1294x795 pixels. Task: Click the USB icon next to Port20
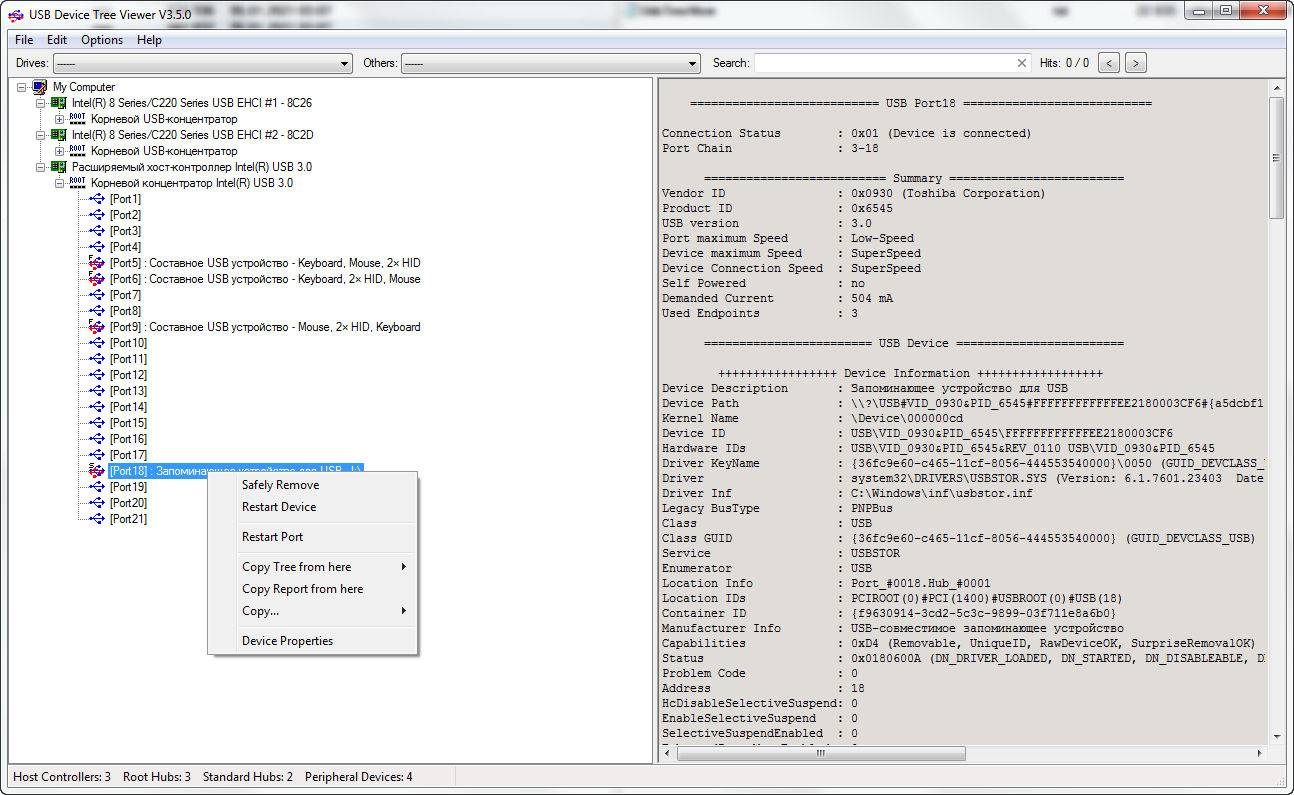(x=97, y=503)
